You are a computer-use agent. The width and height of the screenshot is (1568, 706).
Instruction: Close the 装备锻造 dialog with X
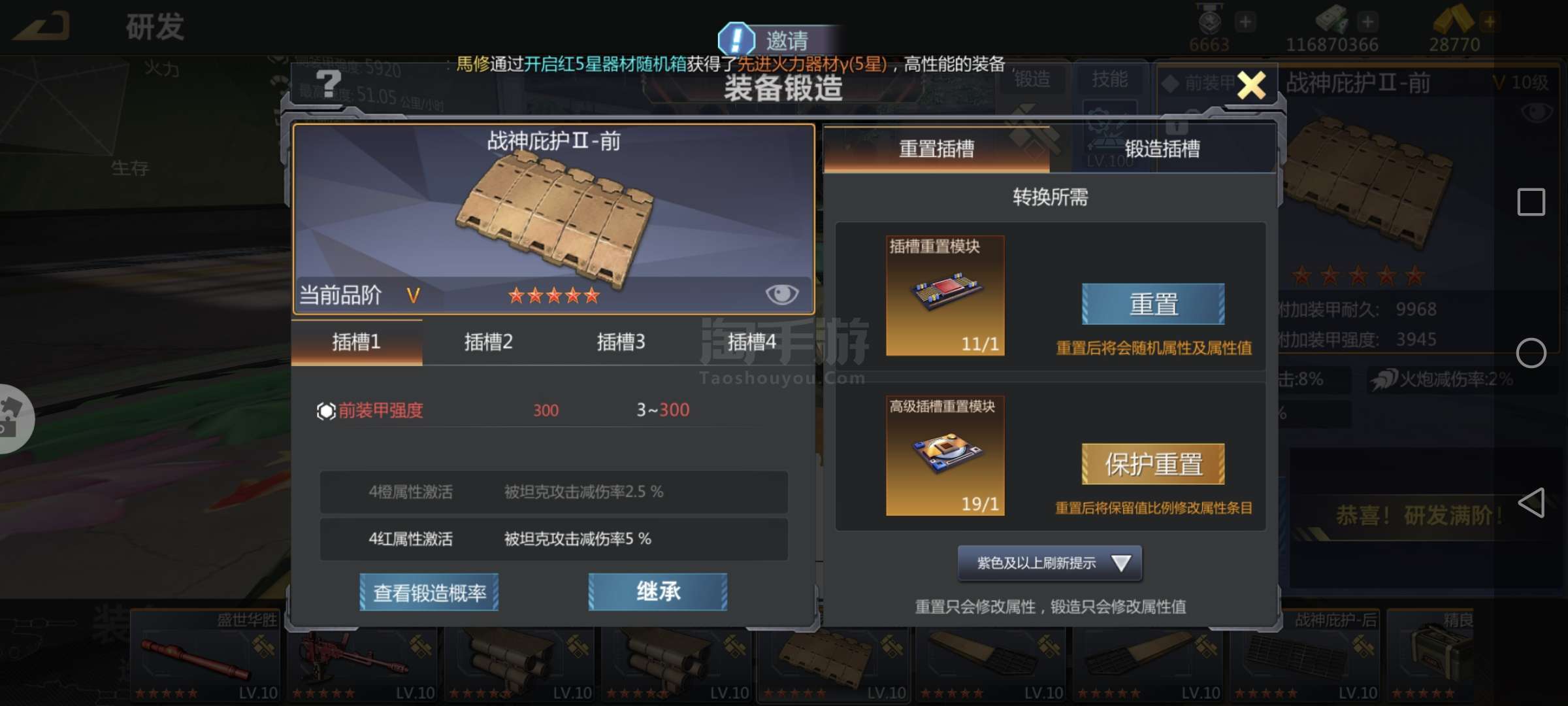[x=1251, y=85]
